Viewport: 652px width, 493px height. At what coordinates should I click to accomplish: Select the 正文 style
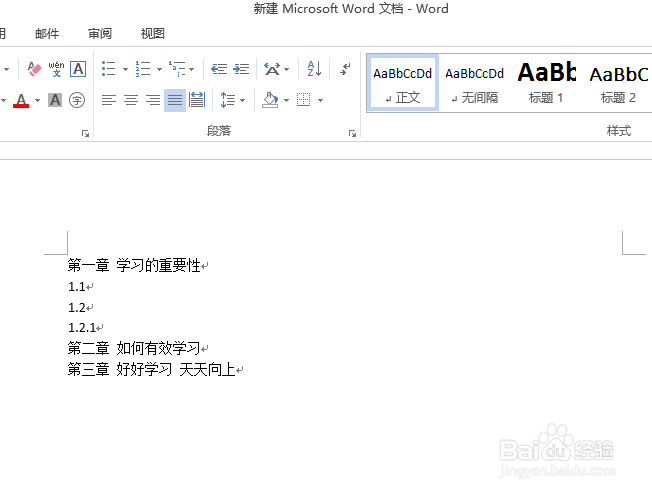[403, 83]
